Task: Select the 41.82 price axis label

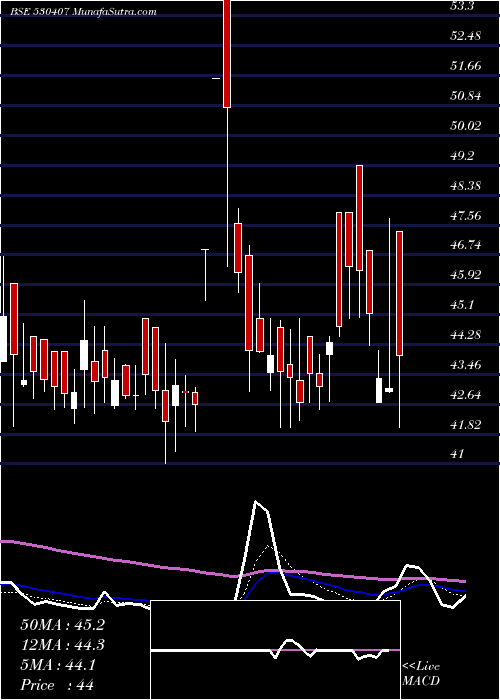Action: coord(466,425)
